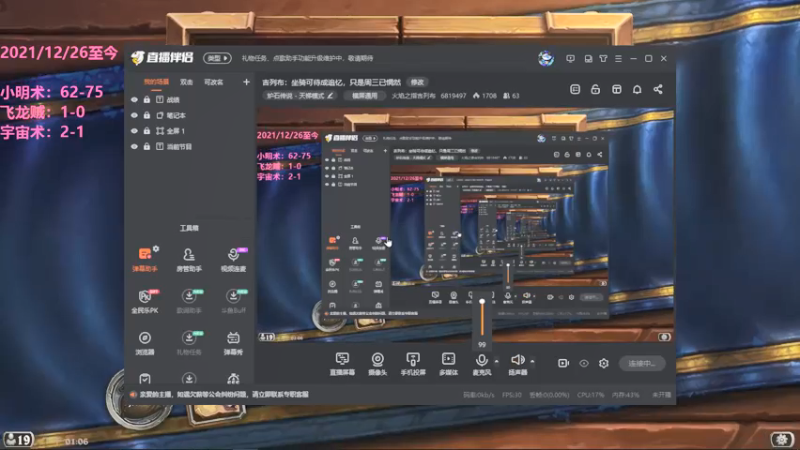Open the list panel icon above preview
800x450 pixels.
coord(575,89)
